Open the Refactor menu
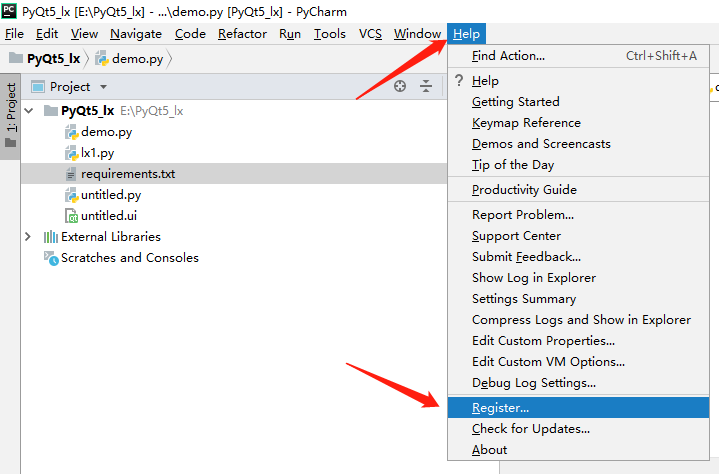Screen dimensions: 719x474 click(242, 34)
